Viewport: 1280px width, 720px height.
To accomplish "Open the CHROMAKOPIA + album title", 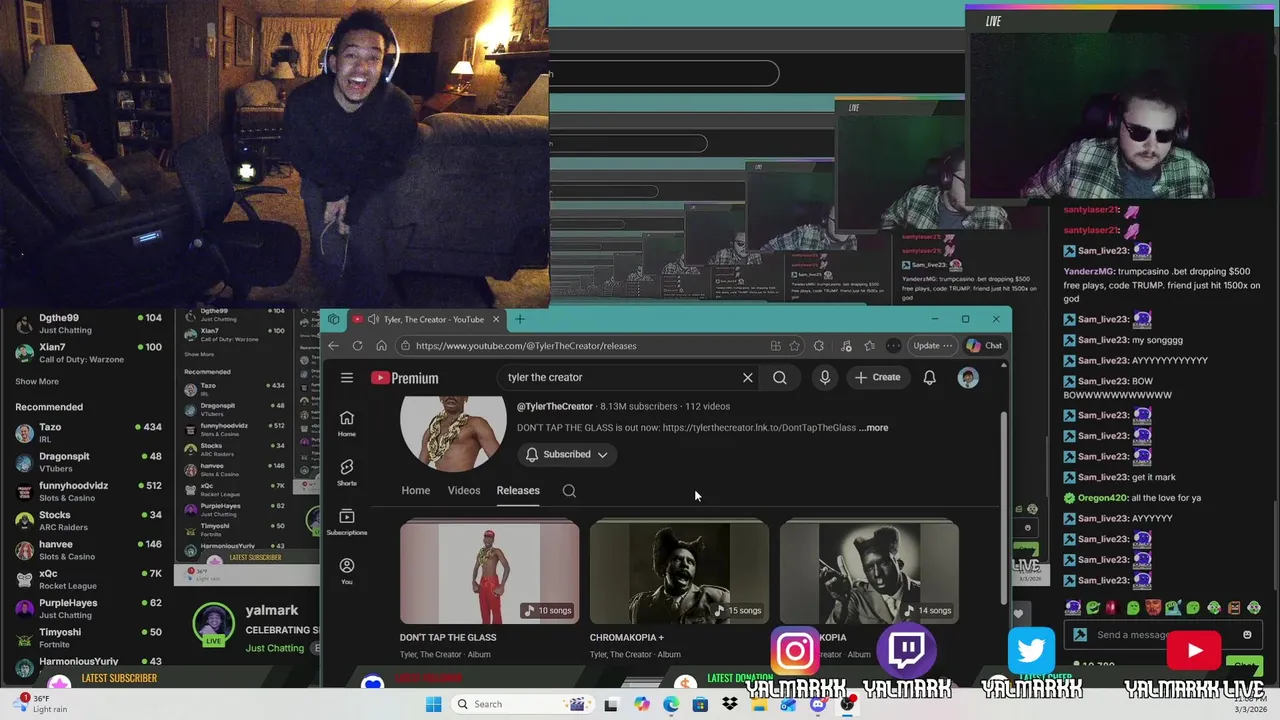I will [x=626, y=637].
